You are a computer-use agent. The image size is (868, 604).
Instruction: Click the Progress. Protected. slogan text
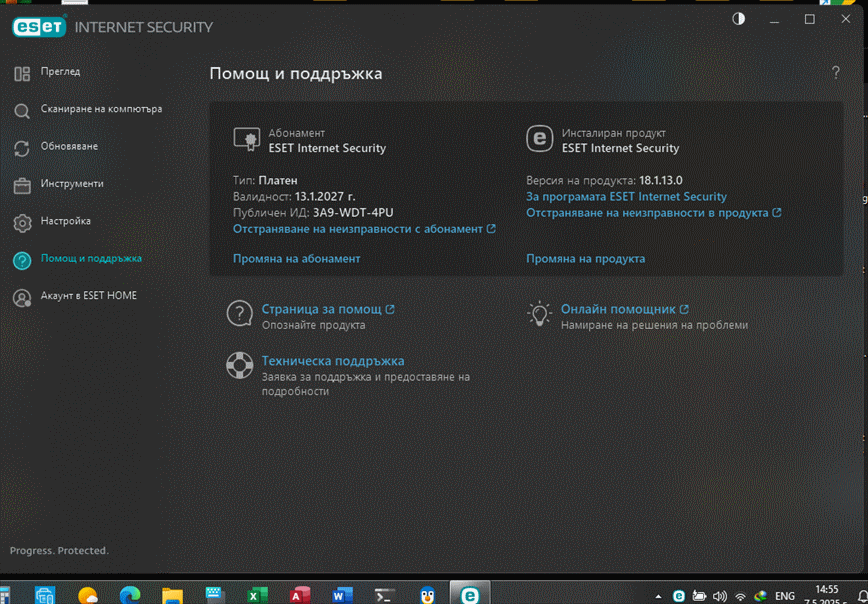coord(59,551)
